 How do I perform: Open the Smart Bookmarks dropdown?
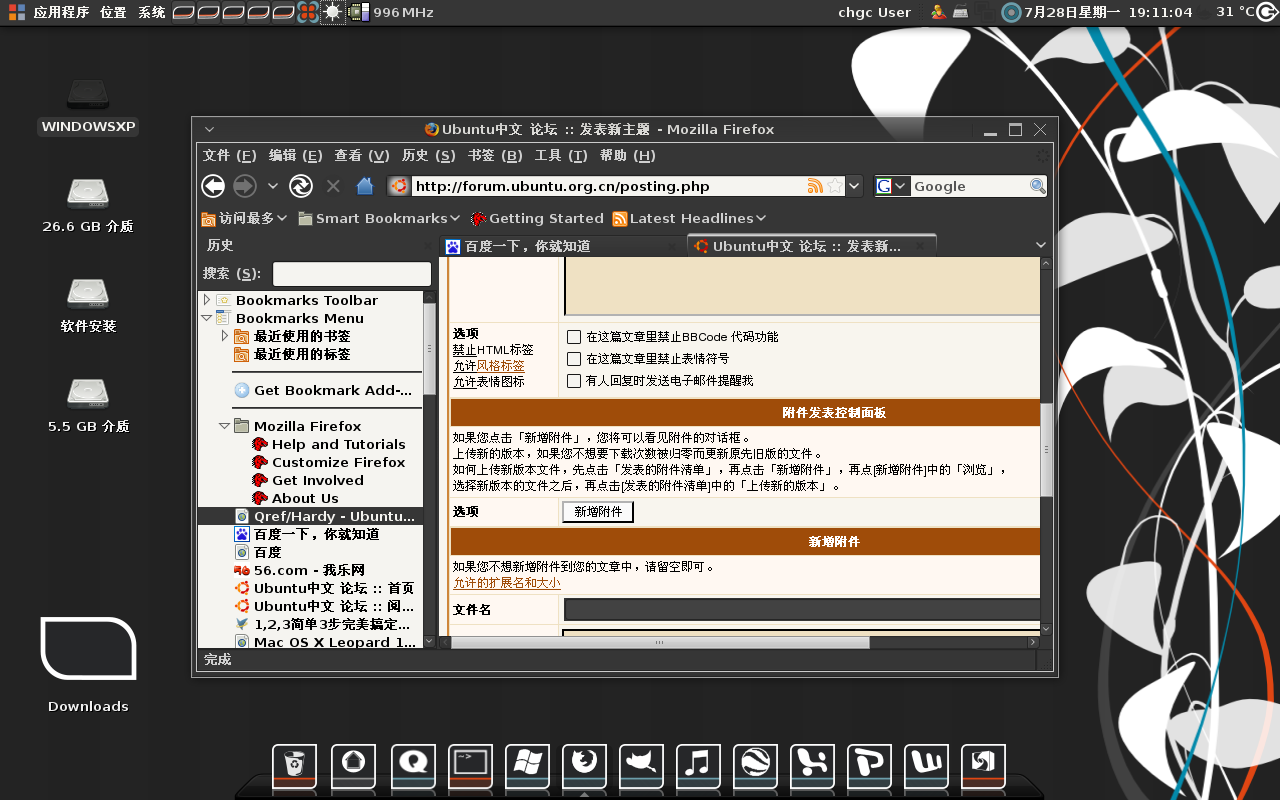379,218
